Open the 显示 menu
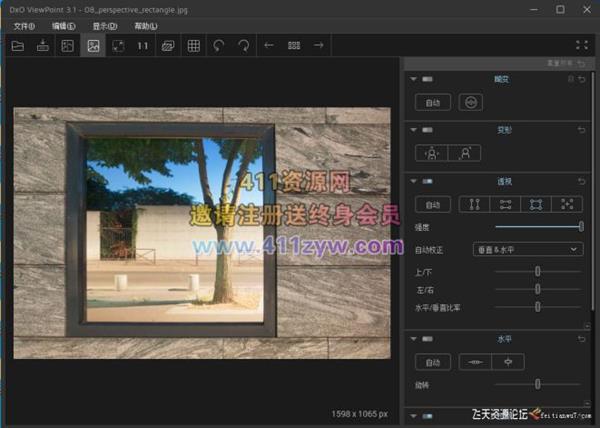Image resolution: width=600 pixels, height=428 pixels. point(104,25)
